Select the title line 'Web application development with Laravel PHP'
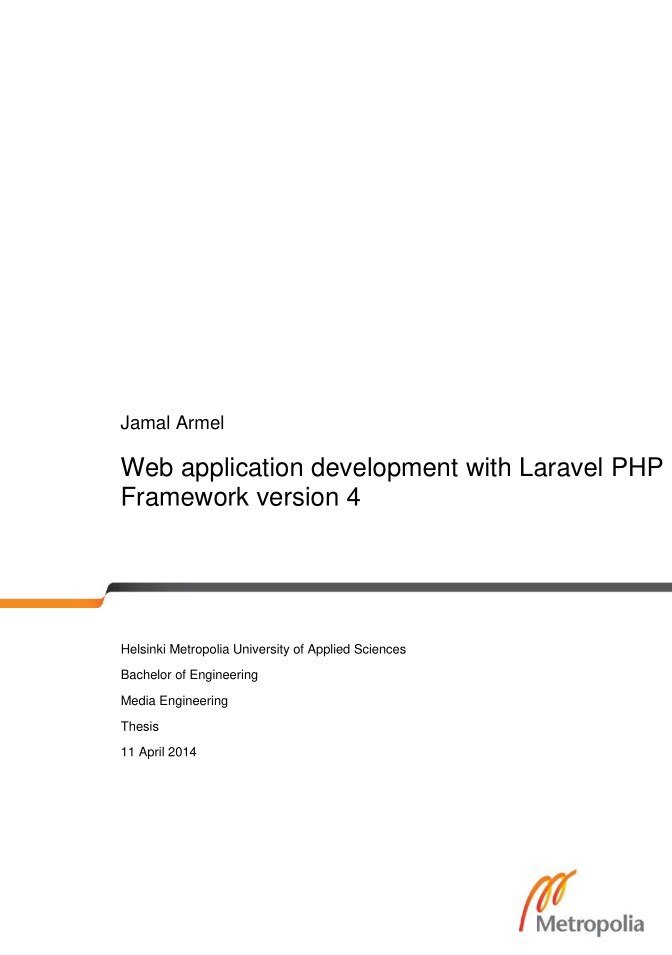672x955 pixels. [x=392, y=468]
